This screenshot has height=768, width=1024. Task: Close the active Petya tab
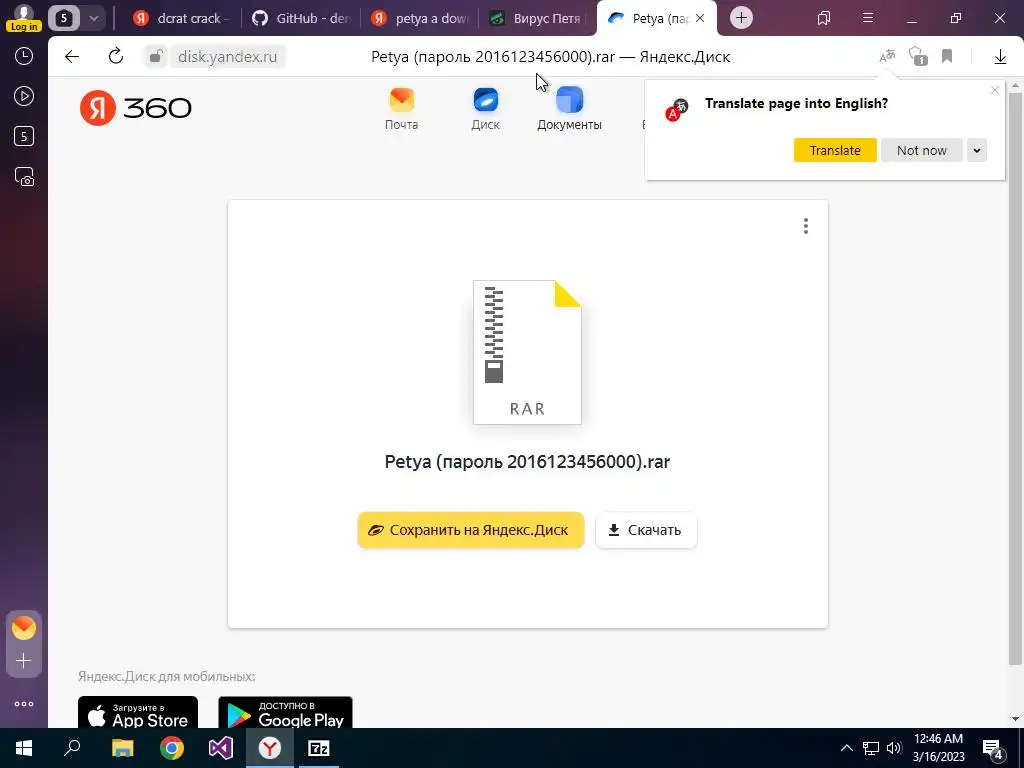(700, 18)
